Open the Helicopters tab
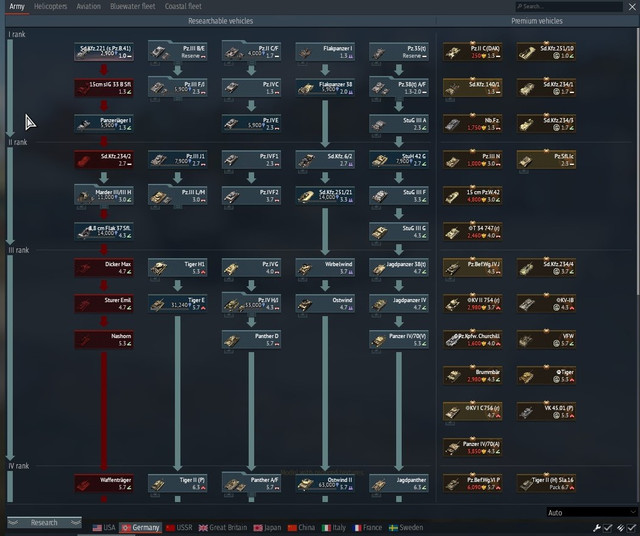Image resolution: width=640 pixels, height=536 pixels. (51, 7)
